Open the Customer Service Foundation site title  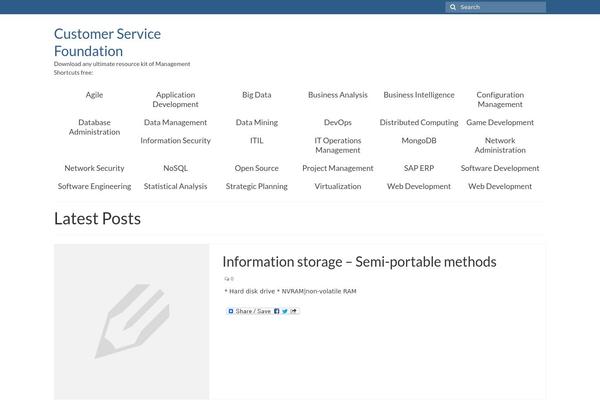pyautogui.click(x=107, y=42)
